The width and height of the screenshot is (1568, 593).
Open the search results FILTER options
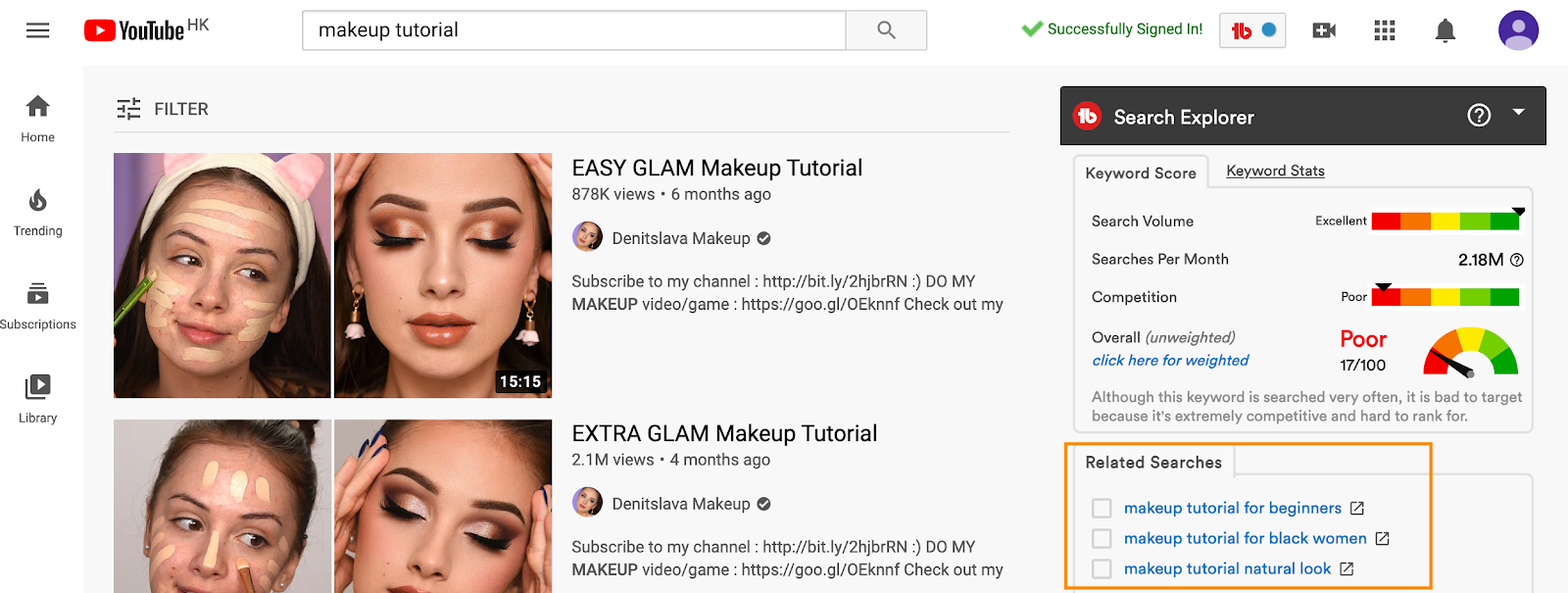(163, 109)
